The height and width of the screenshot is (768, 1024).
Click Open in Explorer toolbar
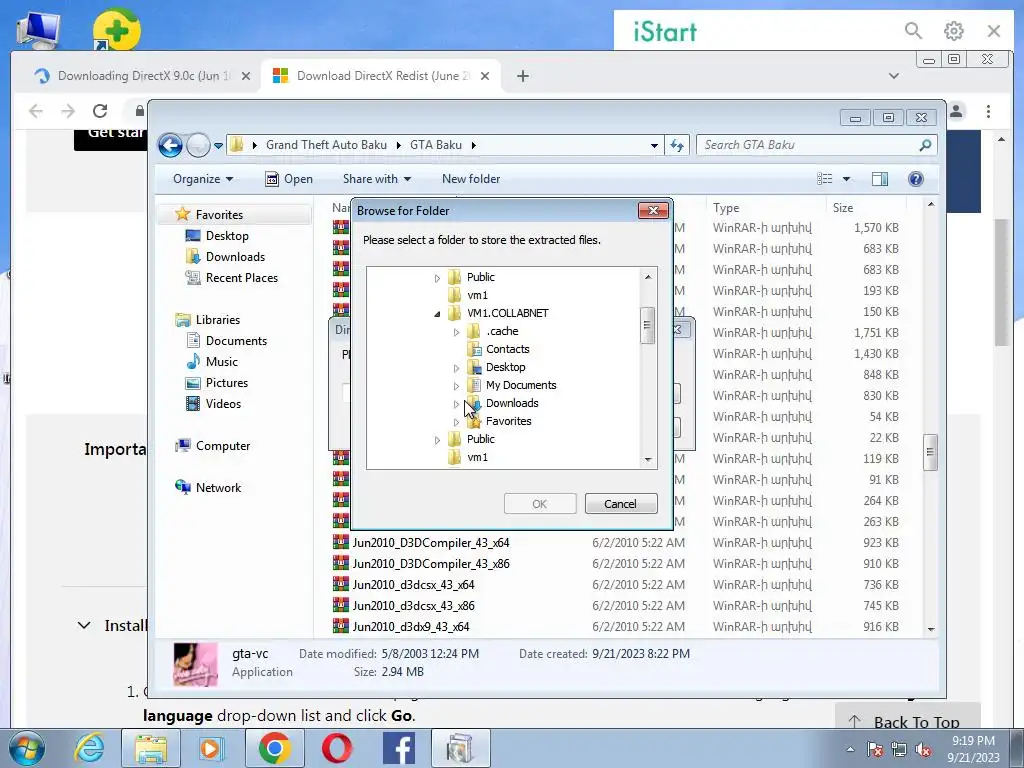289,179
